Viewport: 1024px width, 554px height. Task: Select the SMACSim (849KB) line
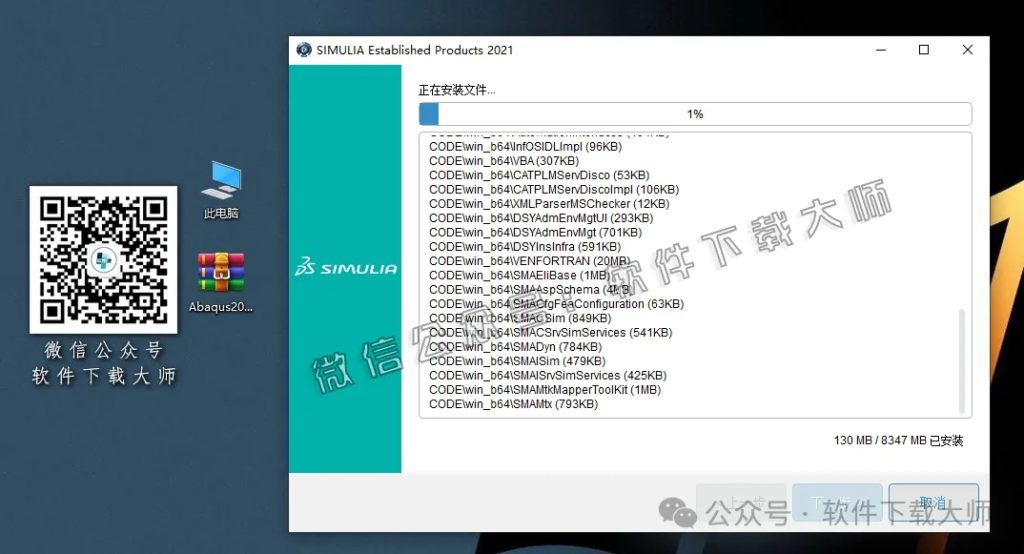520,319
